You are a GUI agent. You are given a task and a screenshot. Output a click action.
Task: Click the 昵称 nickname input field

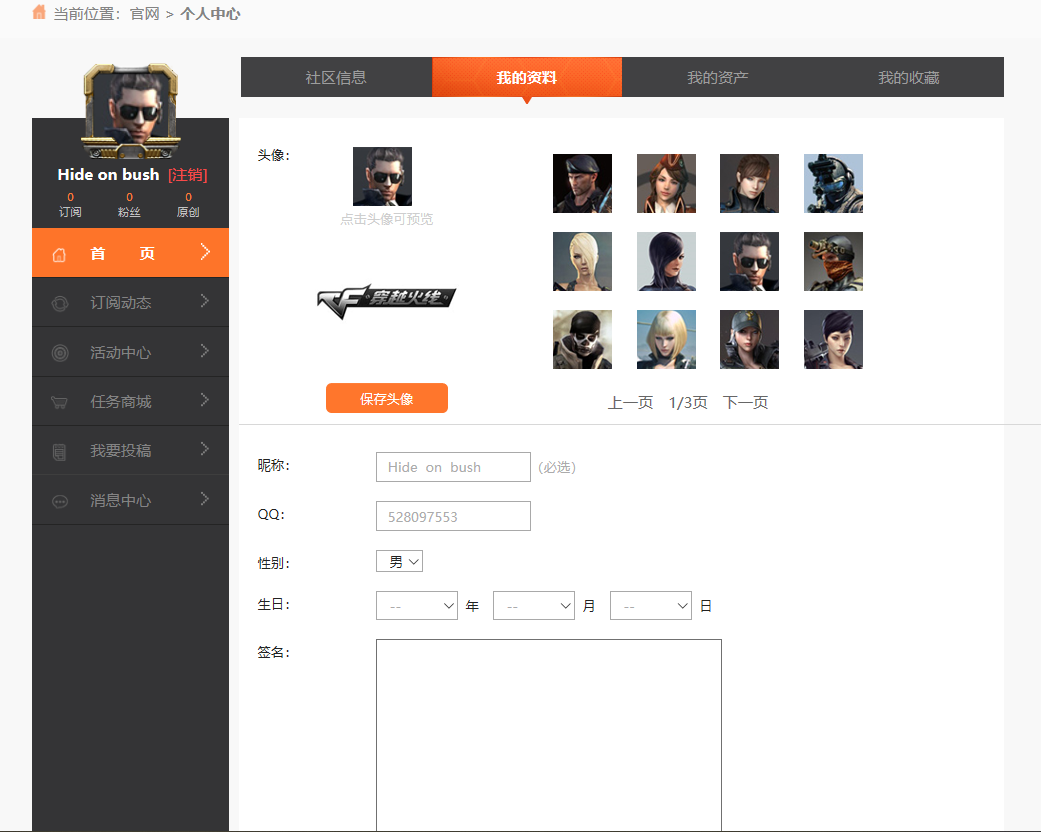click(x=453, y=467)
